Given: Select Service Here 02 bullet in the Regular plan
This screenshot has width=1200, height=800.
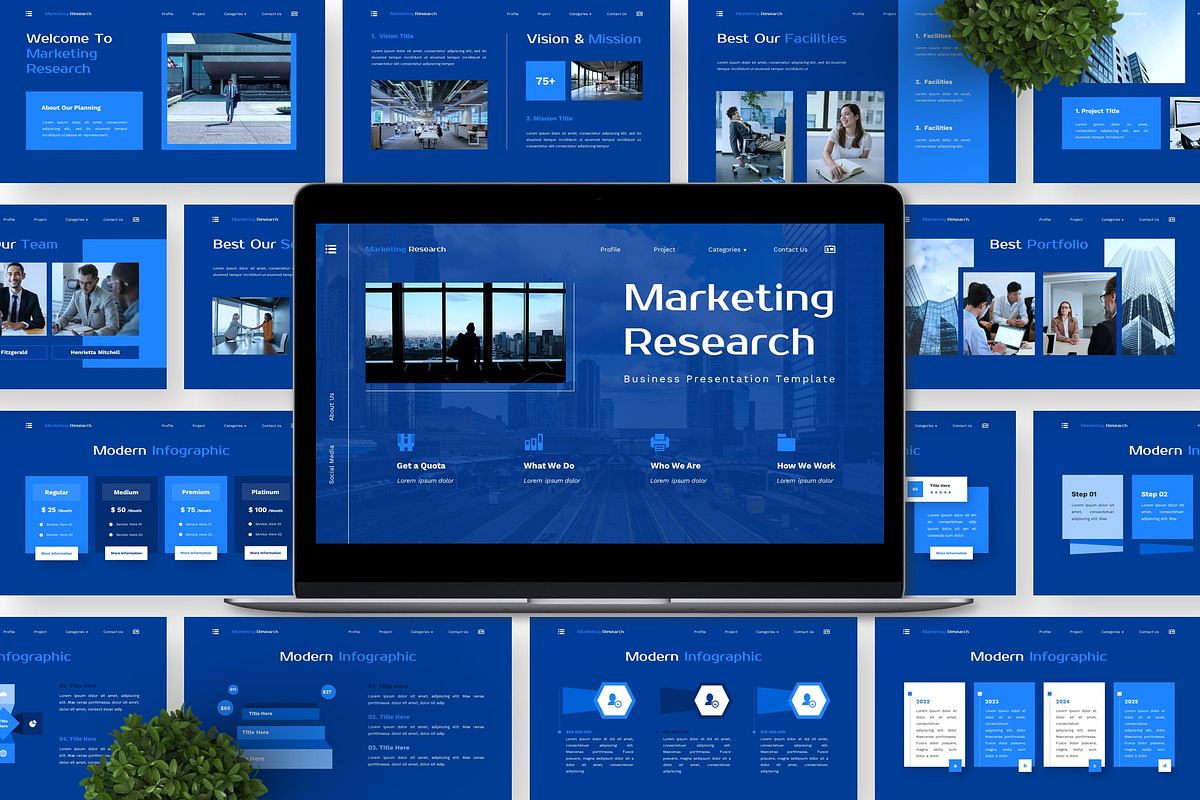Looking at the screenshot, I should pyautogui.click(x=42, y=534).
